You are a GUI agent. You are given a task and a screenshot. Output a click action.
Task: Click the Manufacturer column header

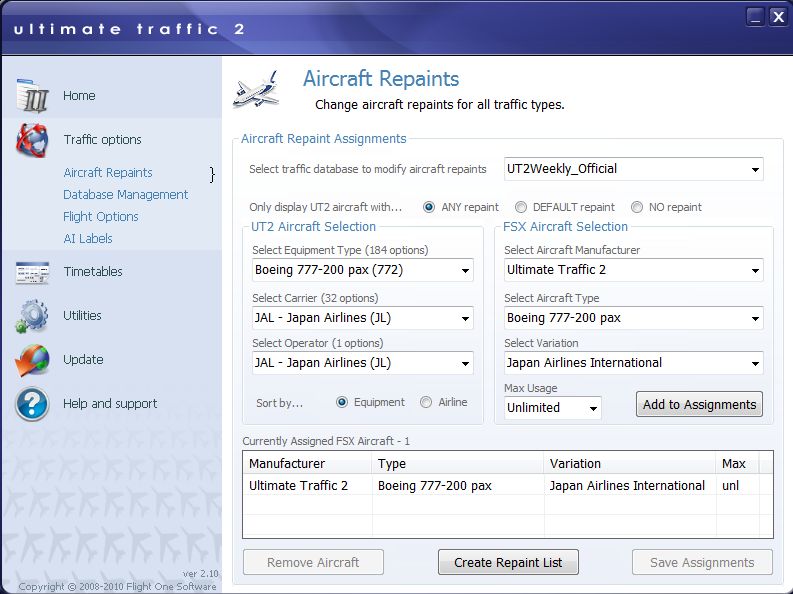tap(307, 464)
